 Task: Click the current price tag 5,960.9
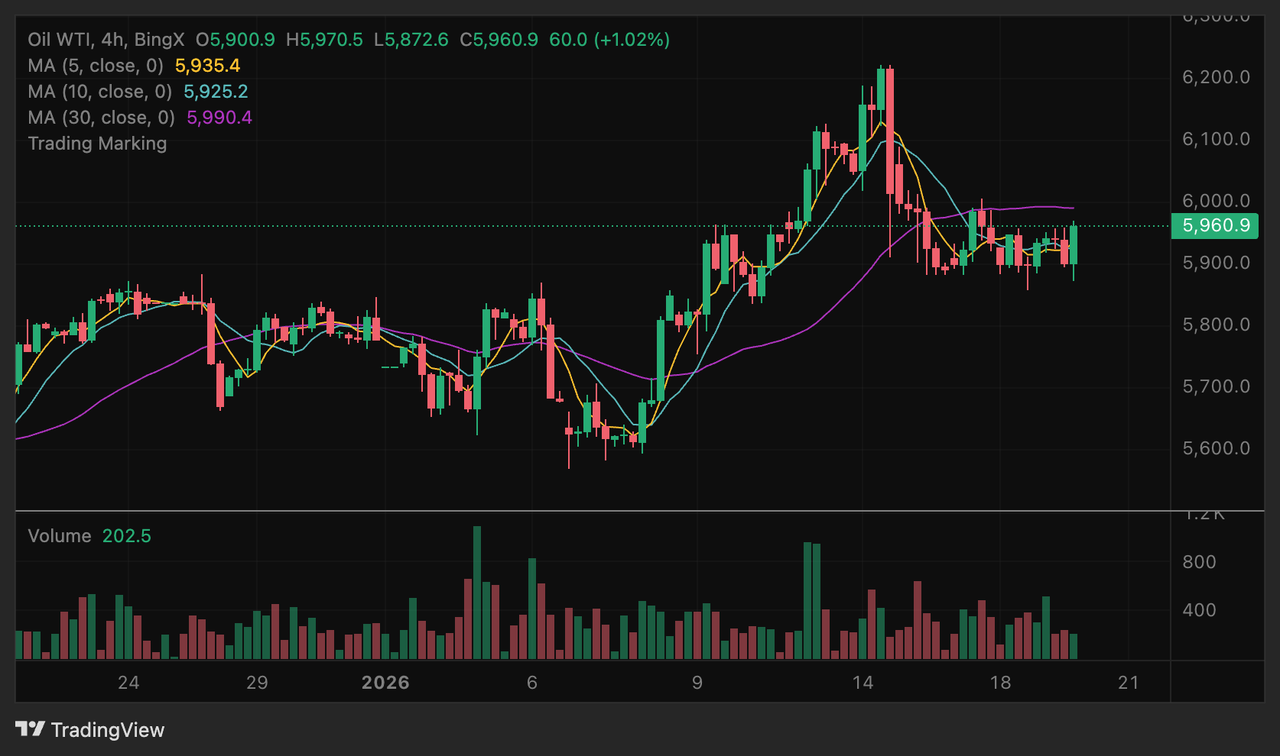pos(1216,226)
